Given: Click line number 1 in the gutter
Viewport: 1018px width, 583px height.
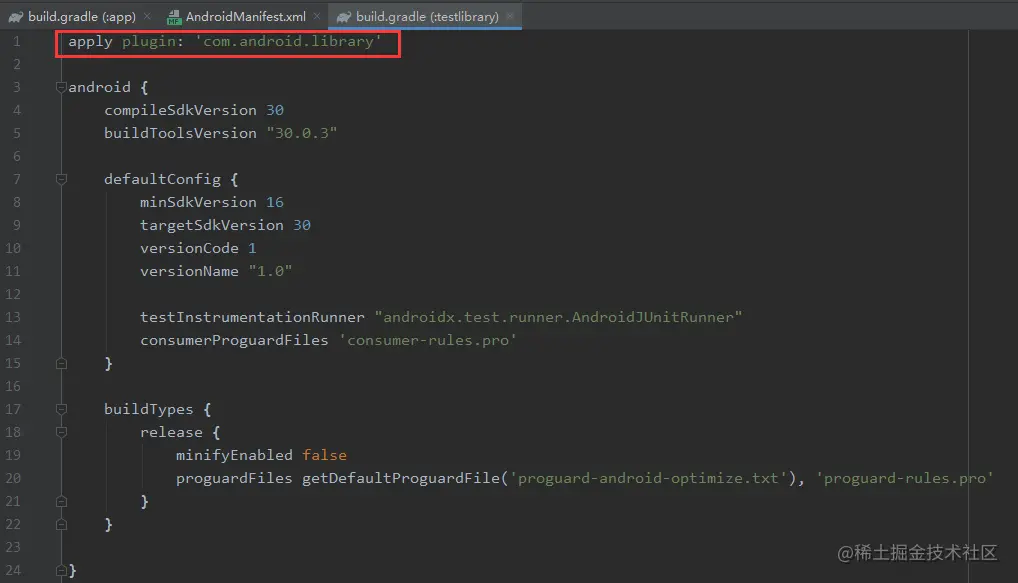Looking at the screenshot, I should coord(16,42).
